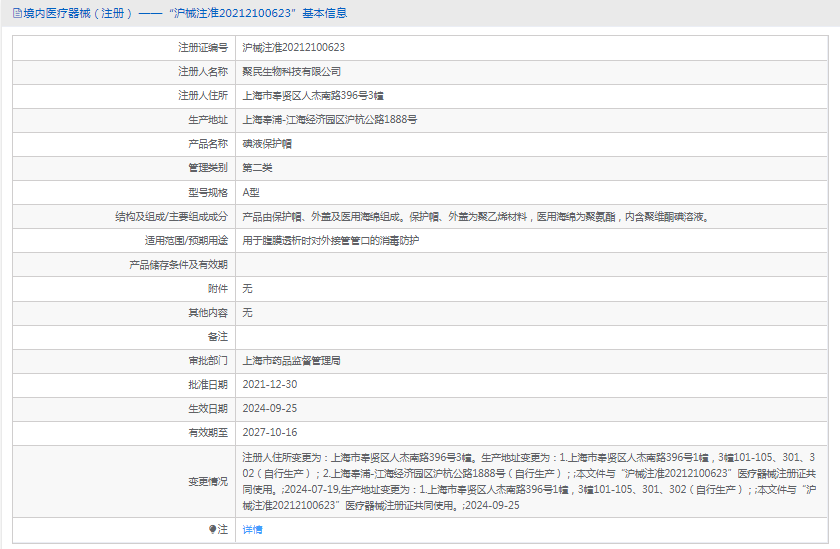Click the 注册人住所 row label
The width and height of the screenshot is (840, 549).
pyautogui.click(x=203, y=96)
